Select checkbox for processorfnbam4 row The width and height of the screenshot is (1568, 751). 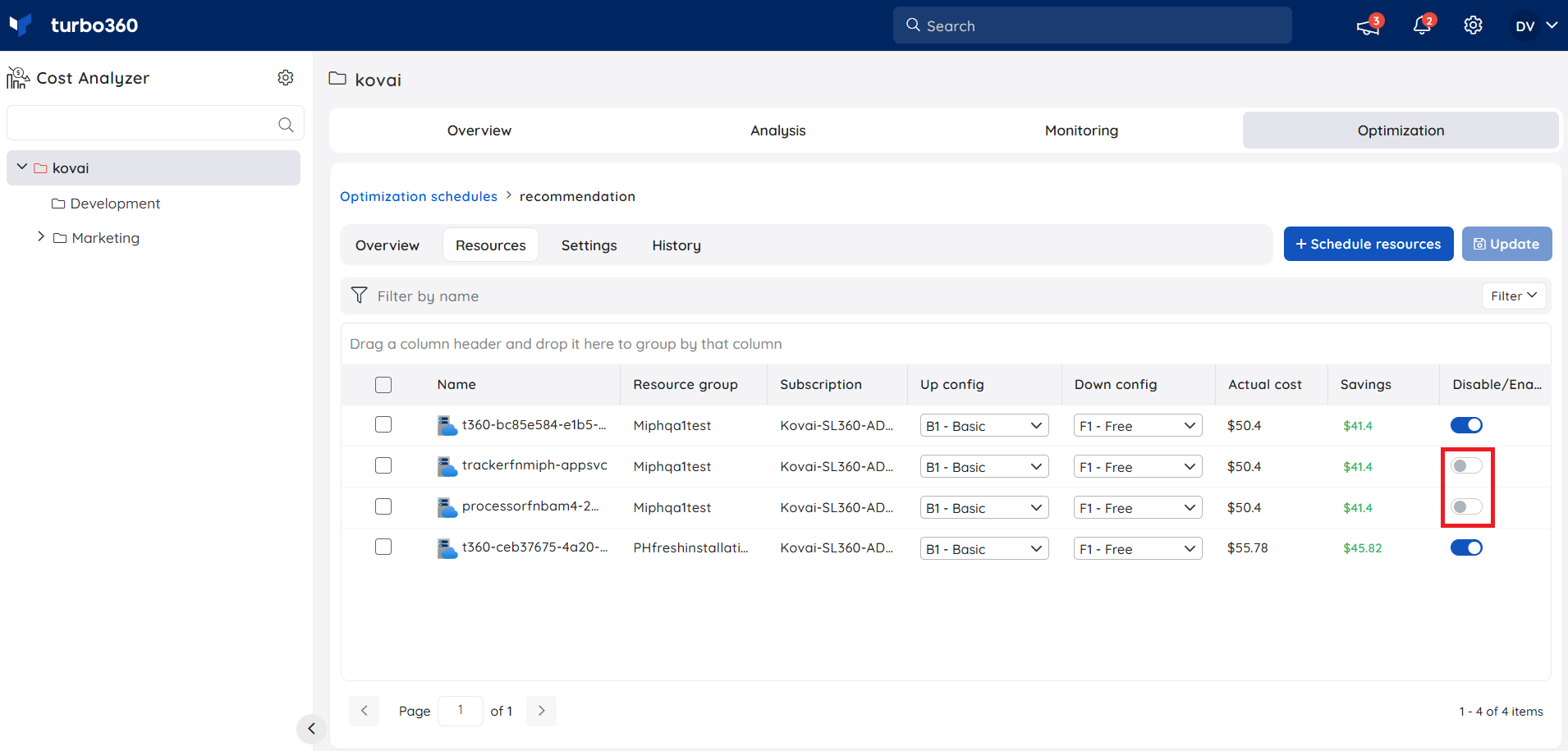click(x=383, y=506)
